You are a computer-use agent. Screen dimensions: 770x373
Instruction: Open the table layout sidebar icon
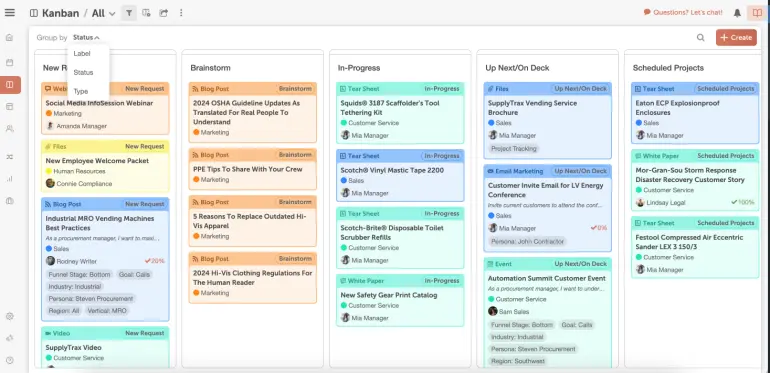click(x=9, y=107)
